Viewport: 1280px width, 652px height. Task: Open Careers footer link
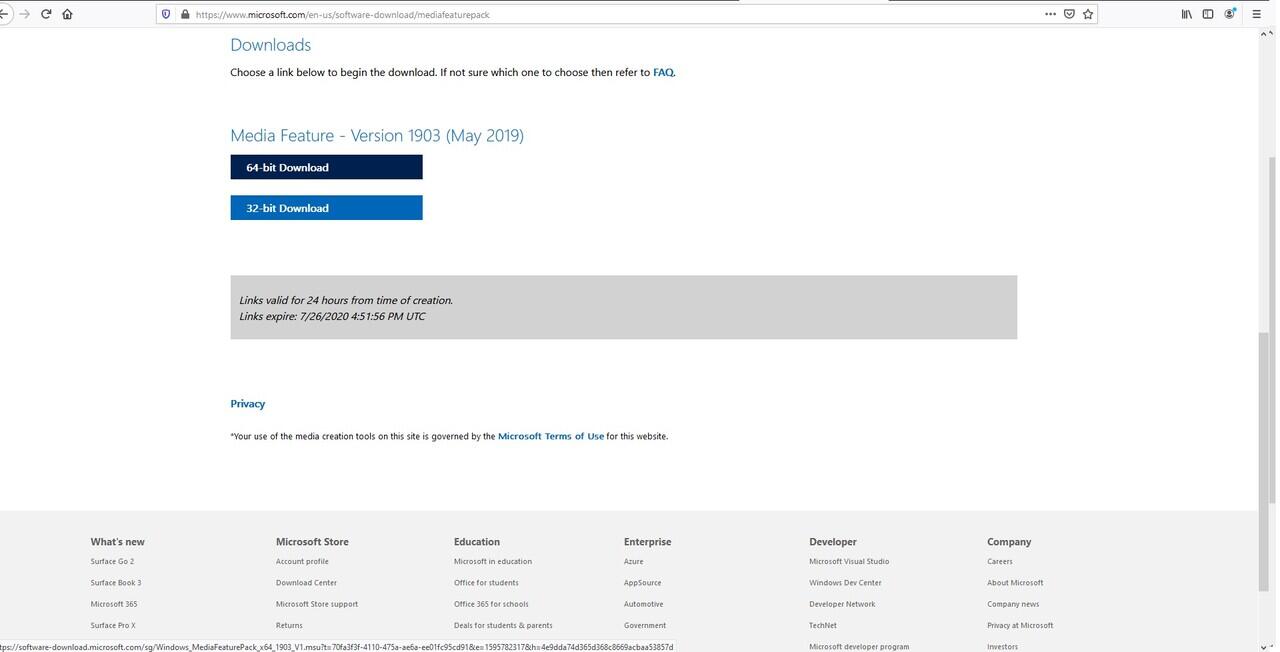pyautogui.click(x=1000, y=562)
